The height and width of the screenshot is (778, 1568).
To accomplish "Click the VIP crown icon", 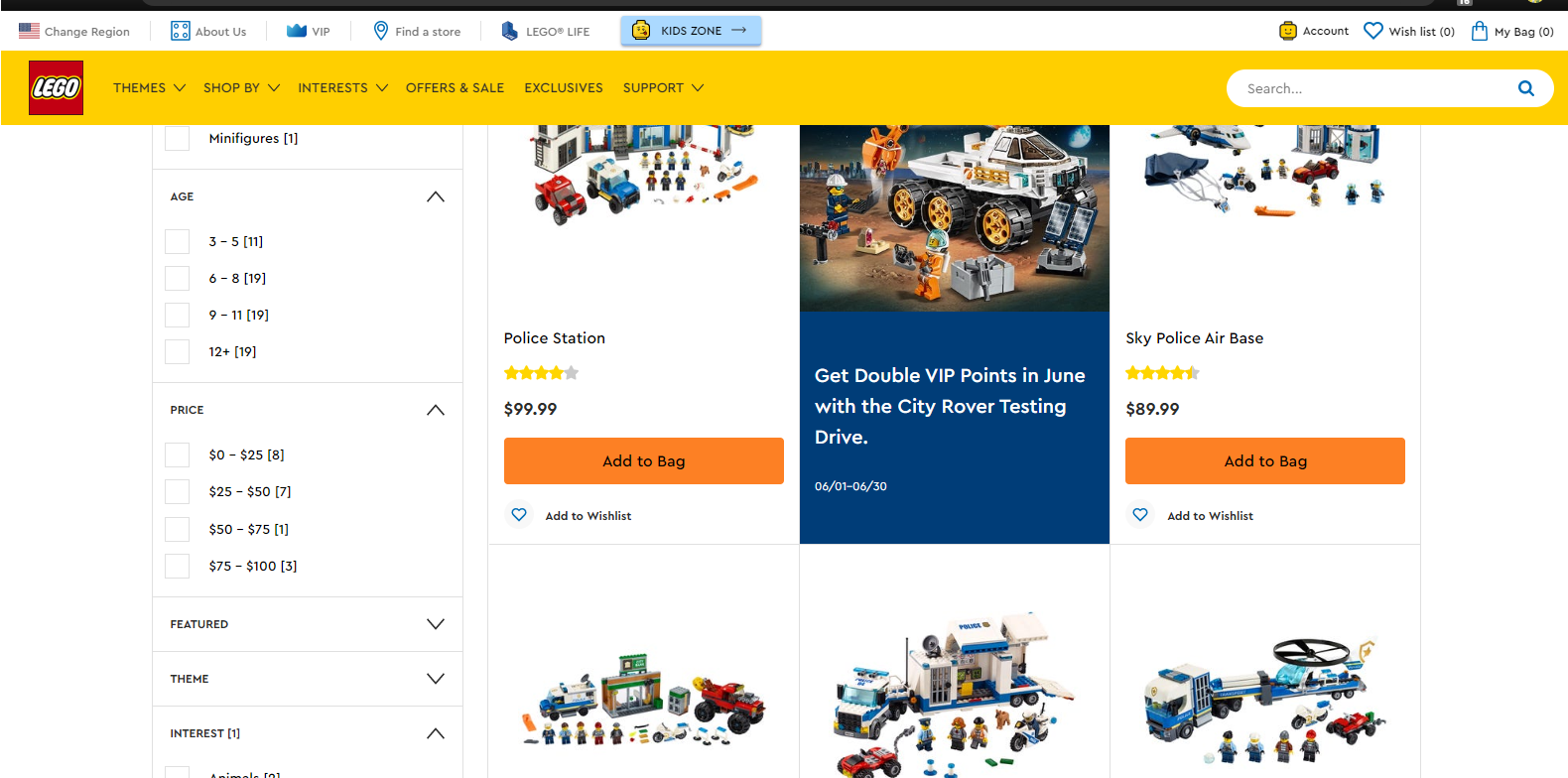I will click(x=296, y=31).
